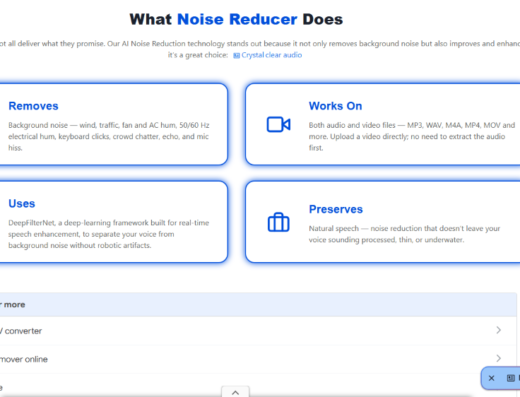Open the converter list row
The image size is (520, 397).
click(258, 331)
